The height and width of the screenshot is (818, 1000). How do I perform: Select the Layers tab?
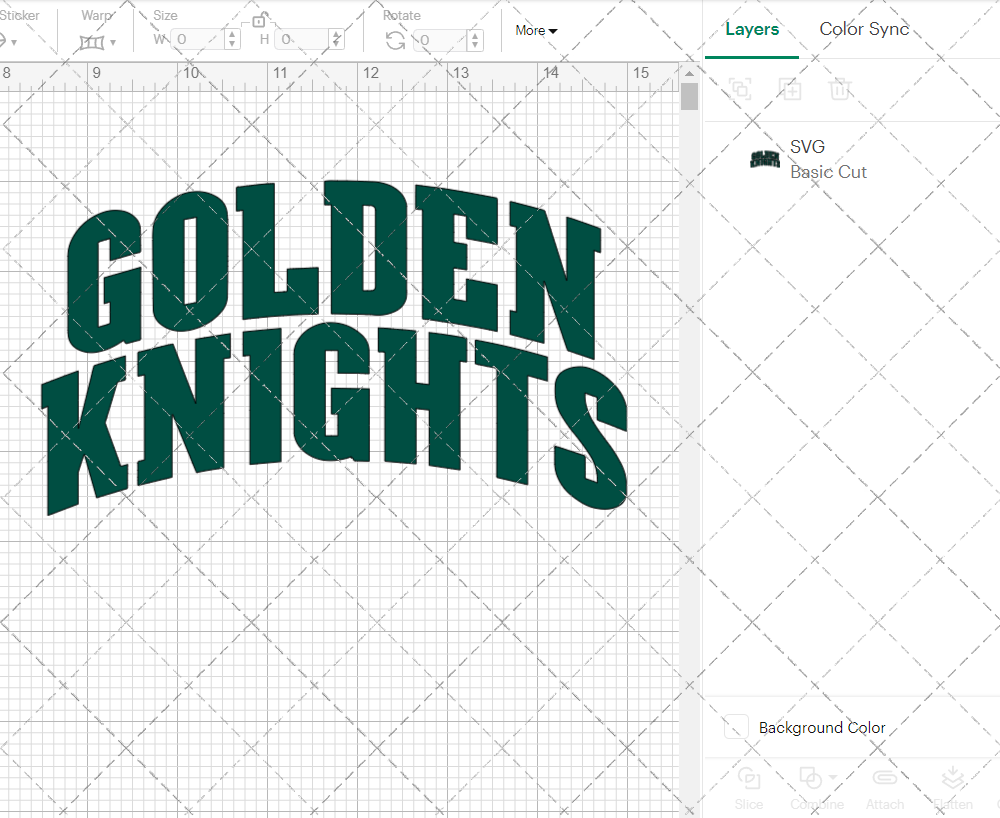[752, 29]
